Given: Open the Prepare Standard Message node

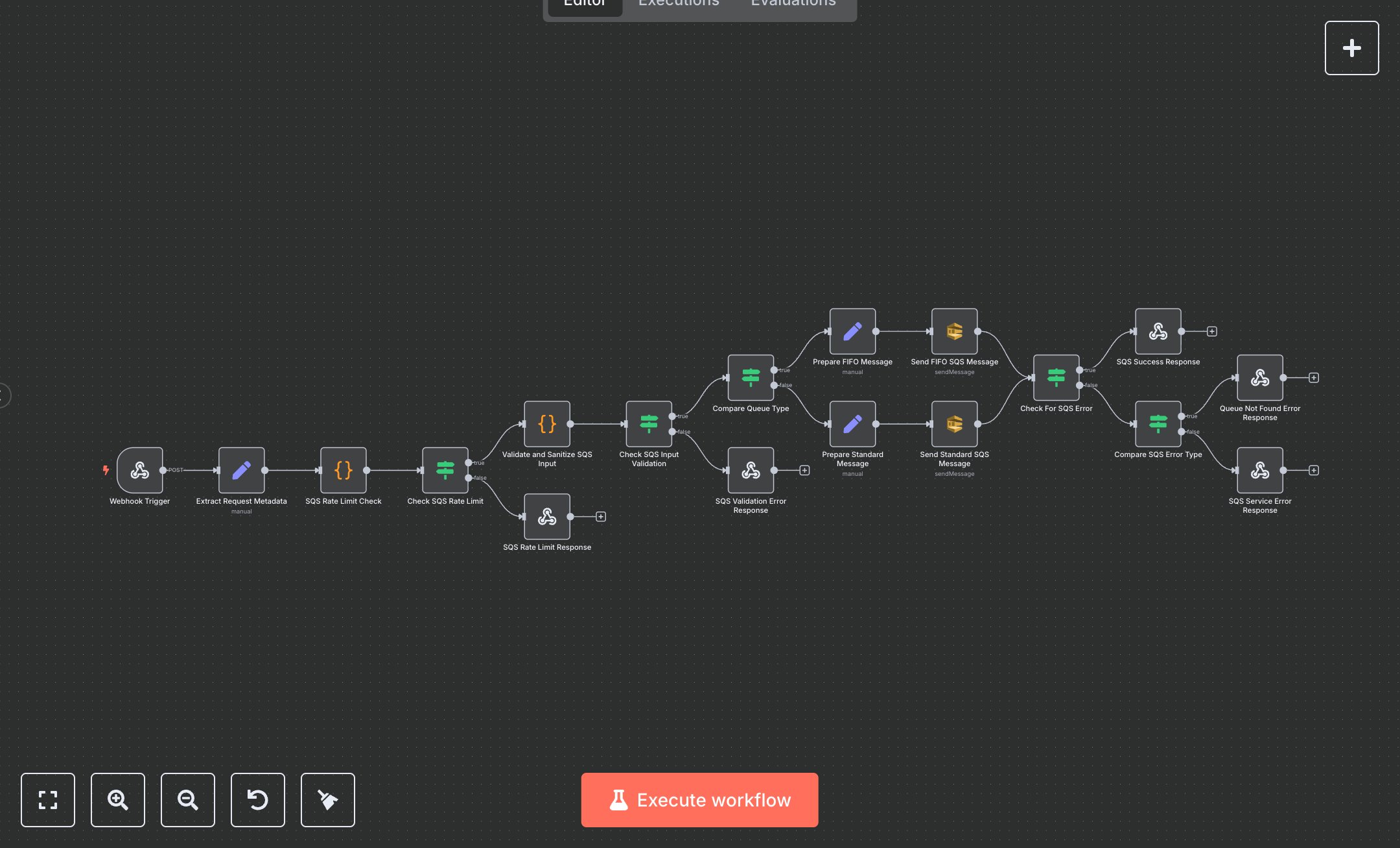Looking at the screenshot, I should click(852, 425).
